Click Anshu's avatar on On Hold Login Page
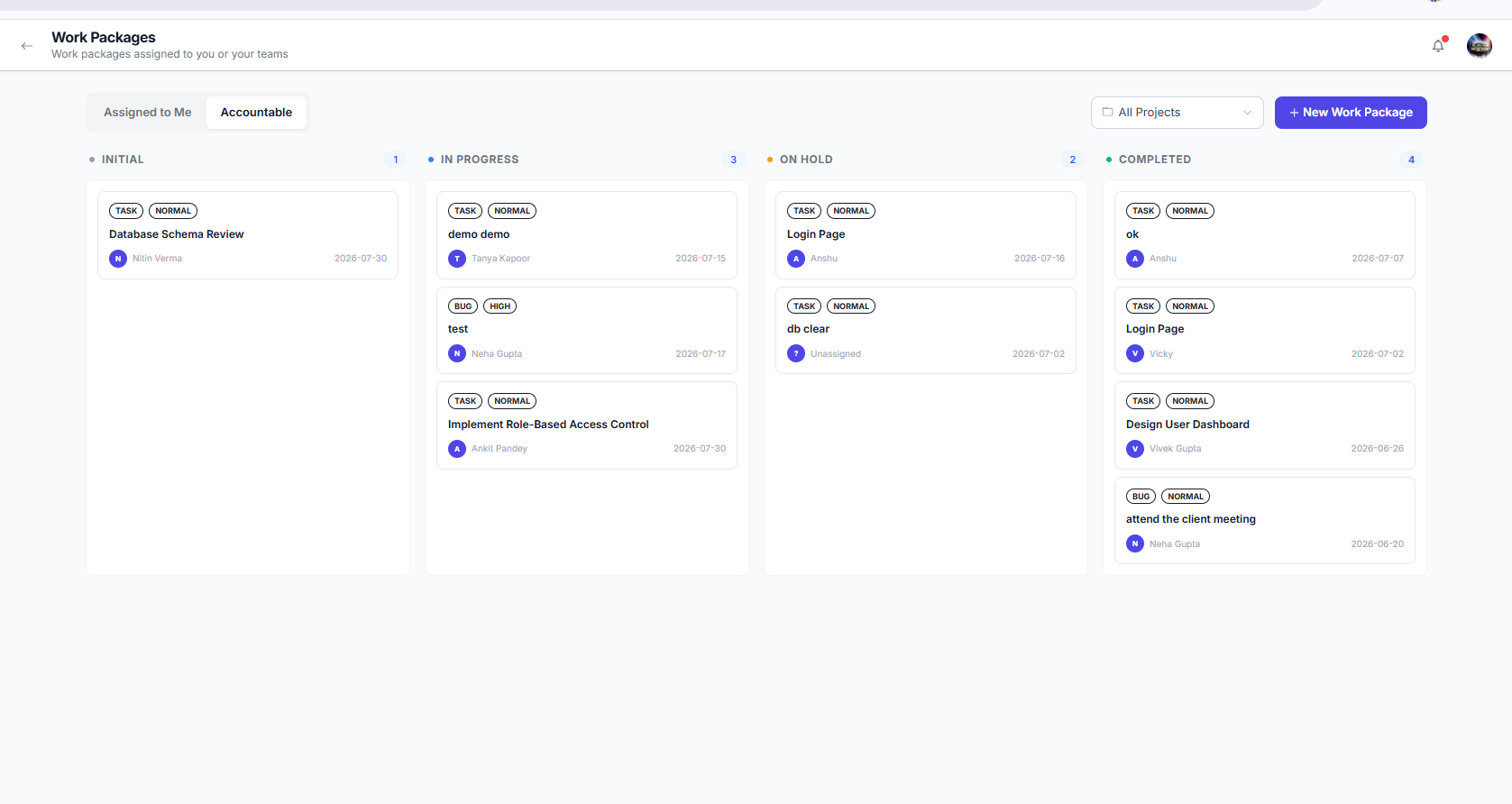Viewport: 1512px width, 804px height. 796,259
